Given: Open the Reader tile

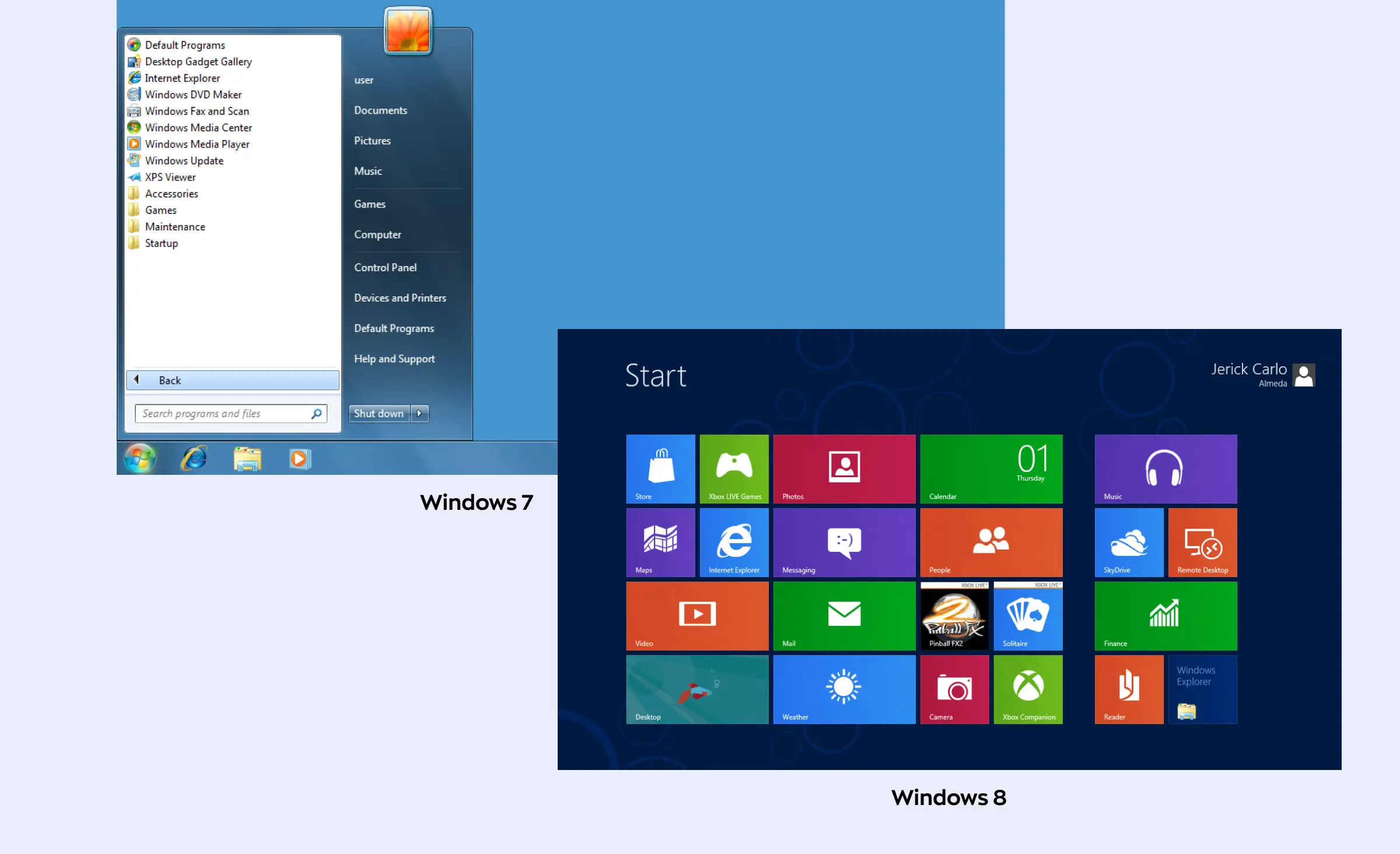Looking at the screenshot, I should tap(1129, 689).
